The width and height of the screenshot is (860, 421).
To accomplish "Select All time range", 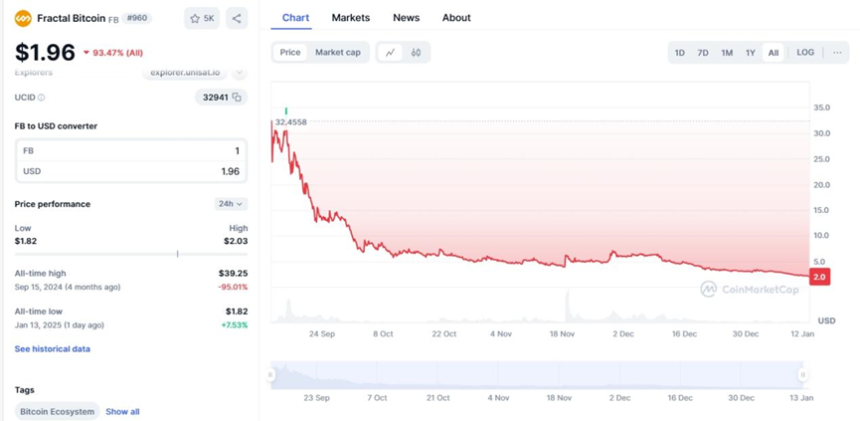I will click(773, 53).
